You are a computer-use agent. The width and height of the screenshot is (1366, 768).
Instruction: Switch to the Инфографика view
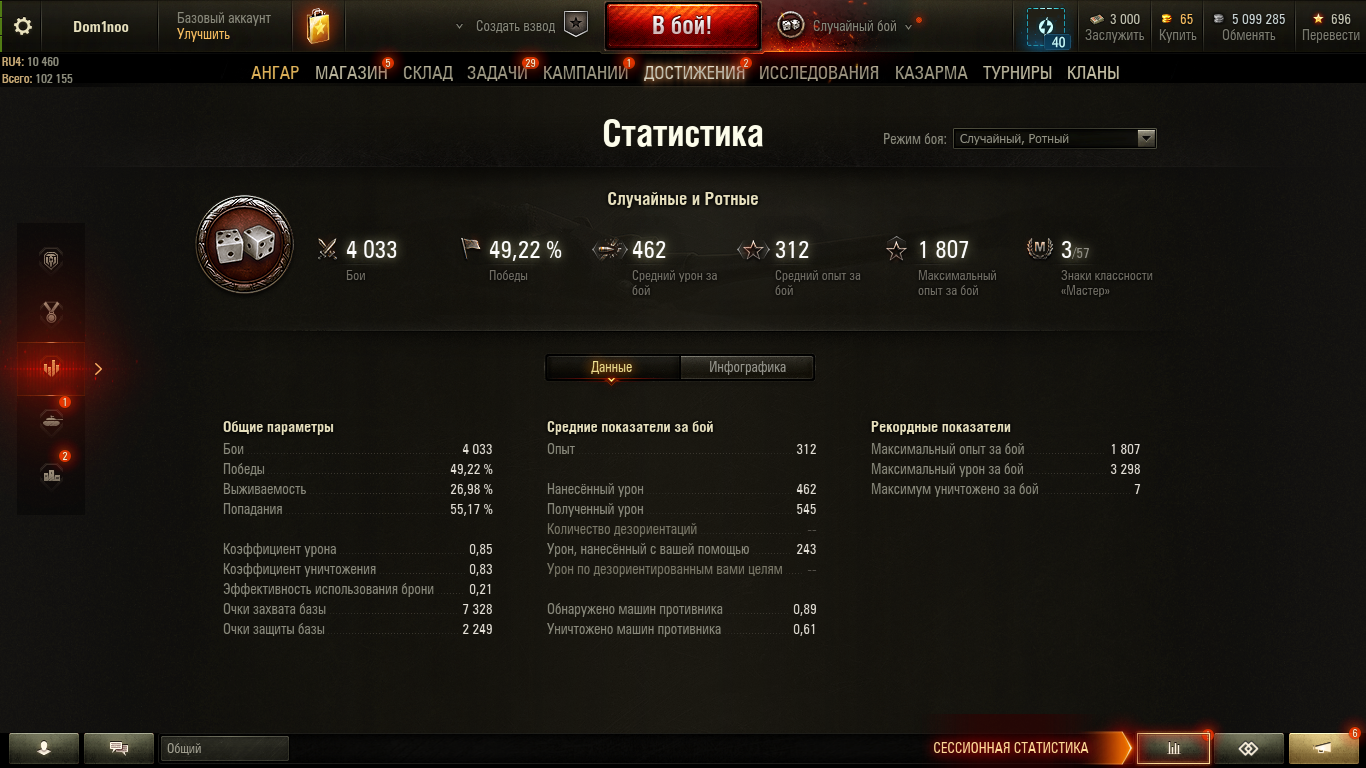pyautogui.click(x=747, y=367)
